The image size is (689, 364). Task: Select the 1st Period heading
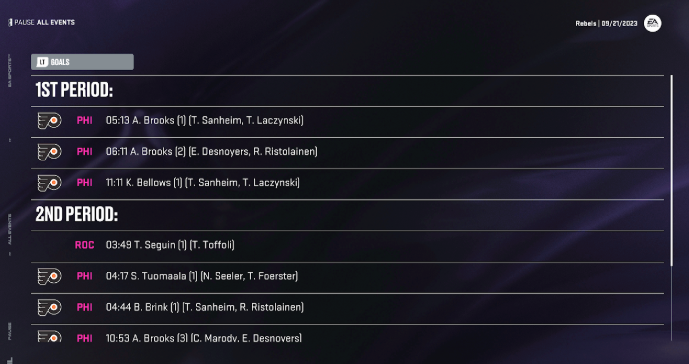pyautogui.click(x=74, y=90)
